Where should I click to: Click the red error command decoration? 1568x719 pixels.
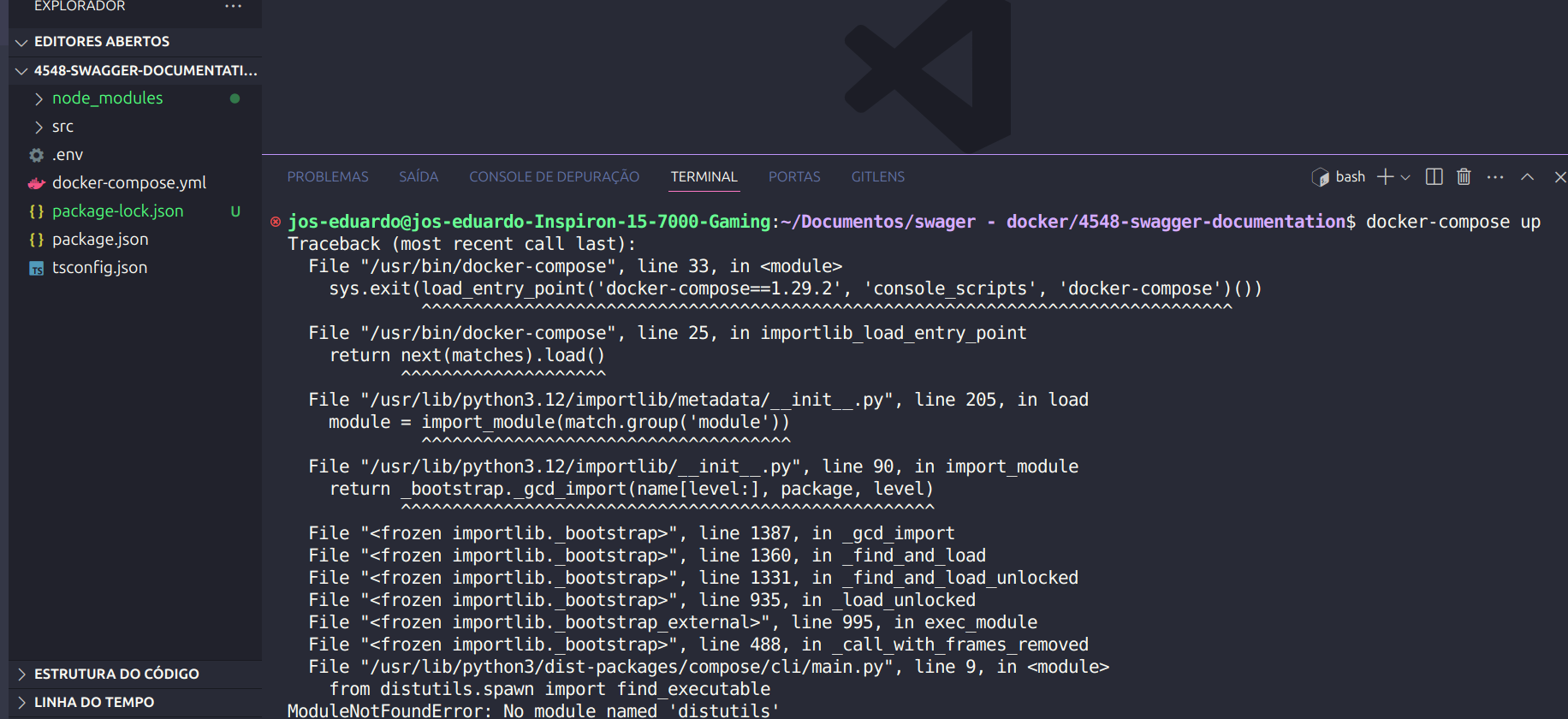point(276,222)
